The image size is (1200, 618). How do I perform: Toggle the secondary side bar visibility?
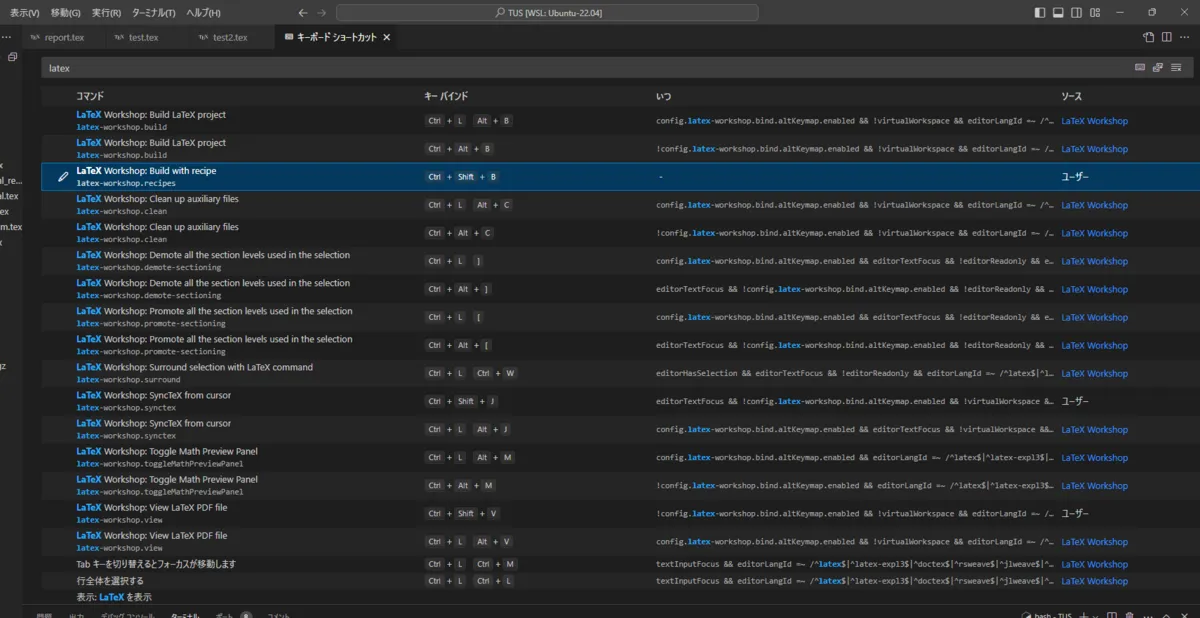coord(1078,13)
